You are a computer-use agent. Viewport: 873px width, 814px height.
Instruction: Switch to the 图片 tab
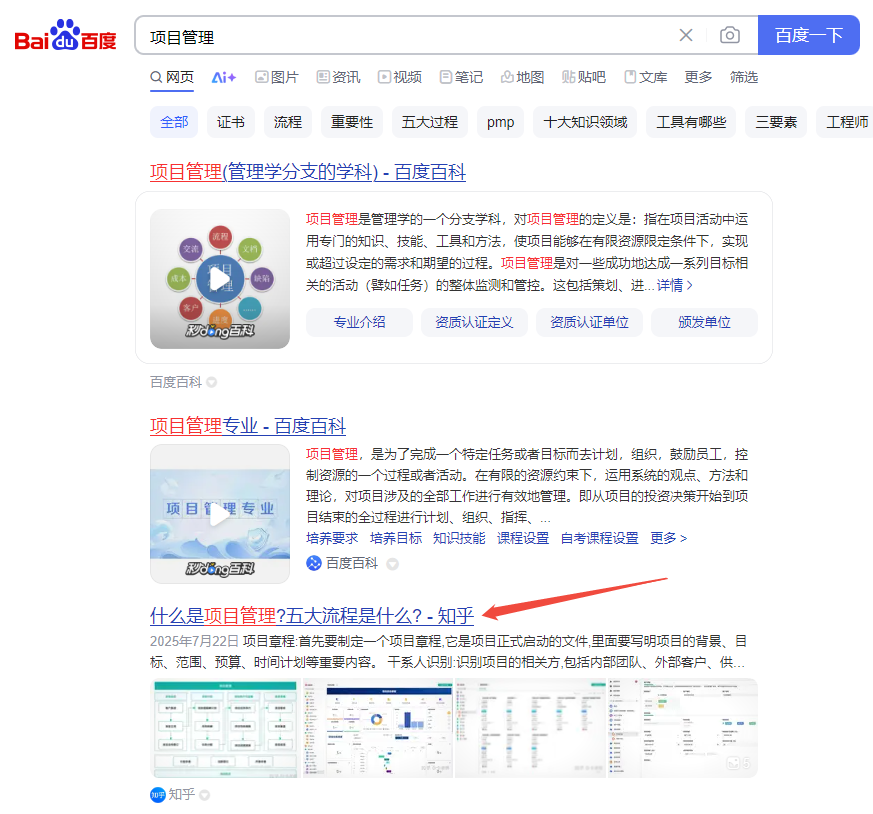point(277,77)
